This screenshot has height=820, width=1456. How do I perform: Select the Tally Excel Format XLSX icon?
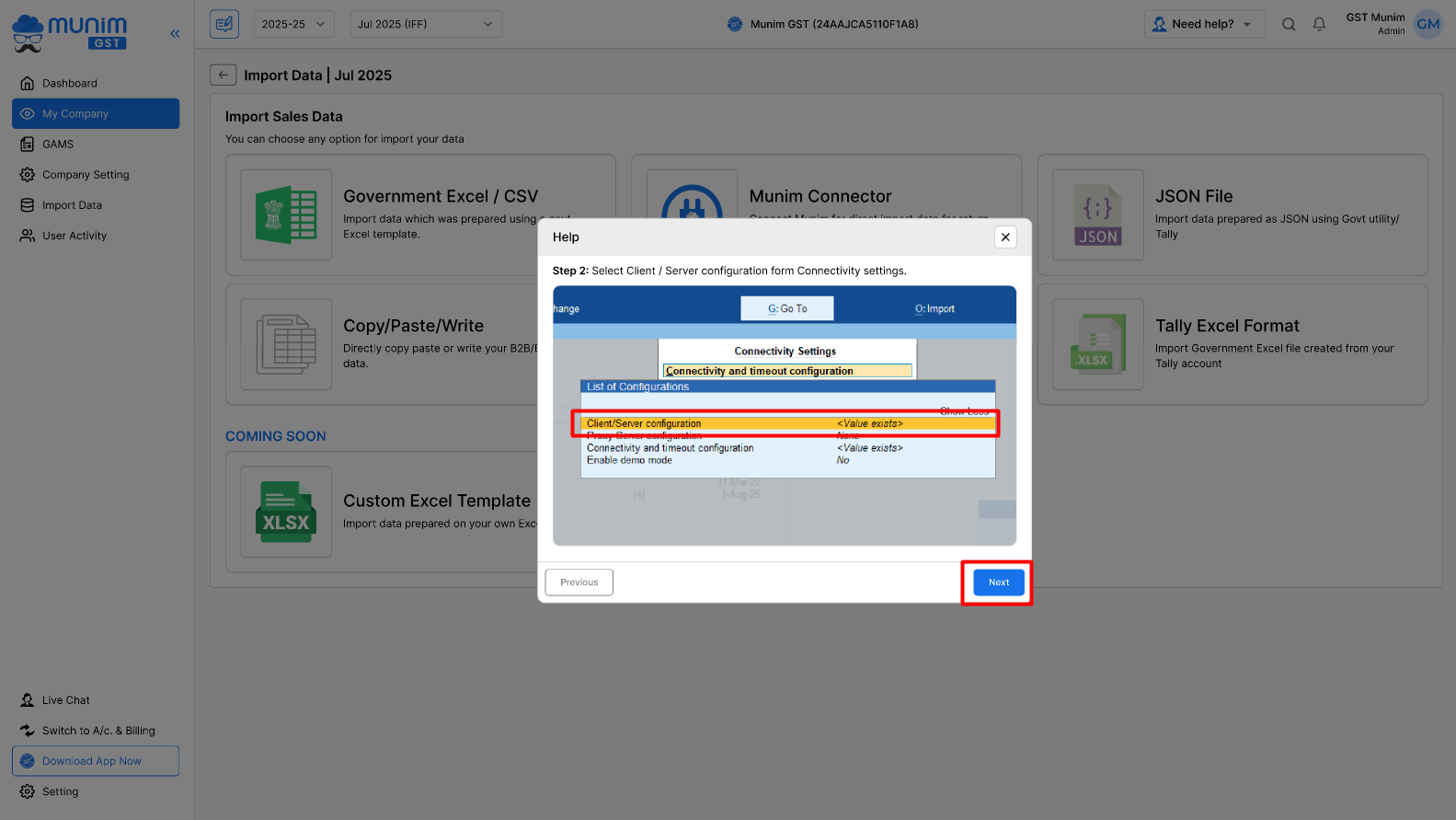tap(1098, 344)
